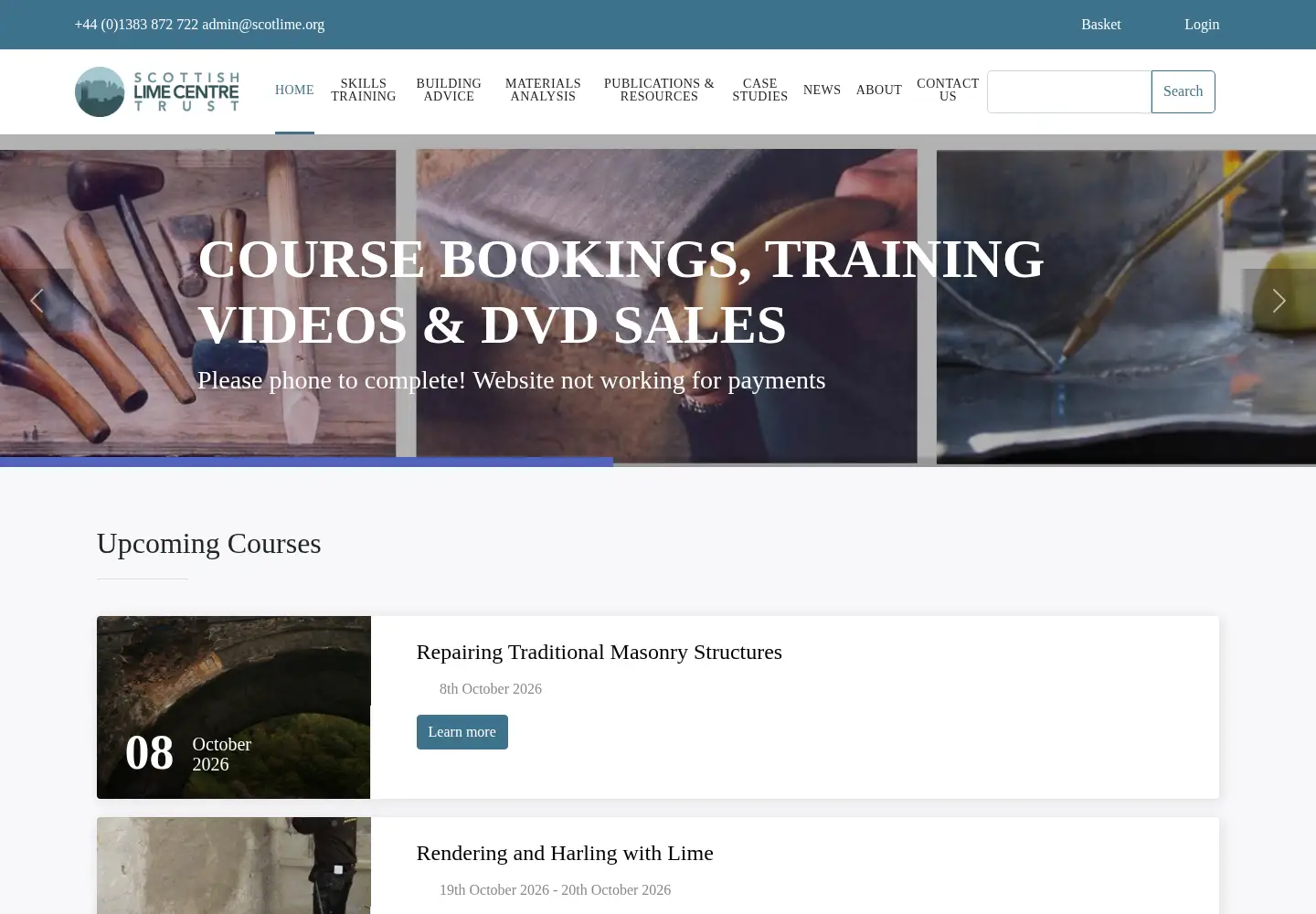
Task: Open the About page
Action: 879,90
